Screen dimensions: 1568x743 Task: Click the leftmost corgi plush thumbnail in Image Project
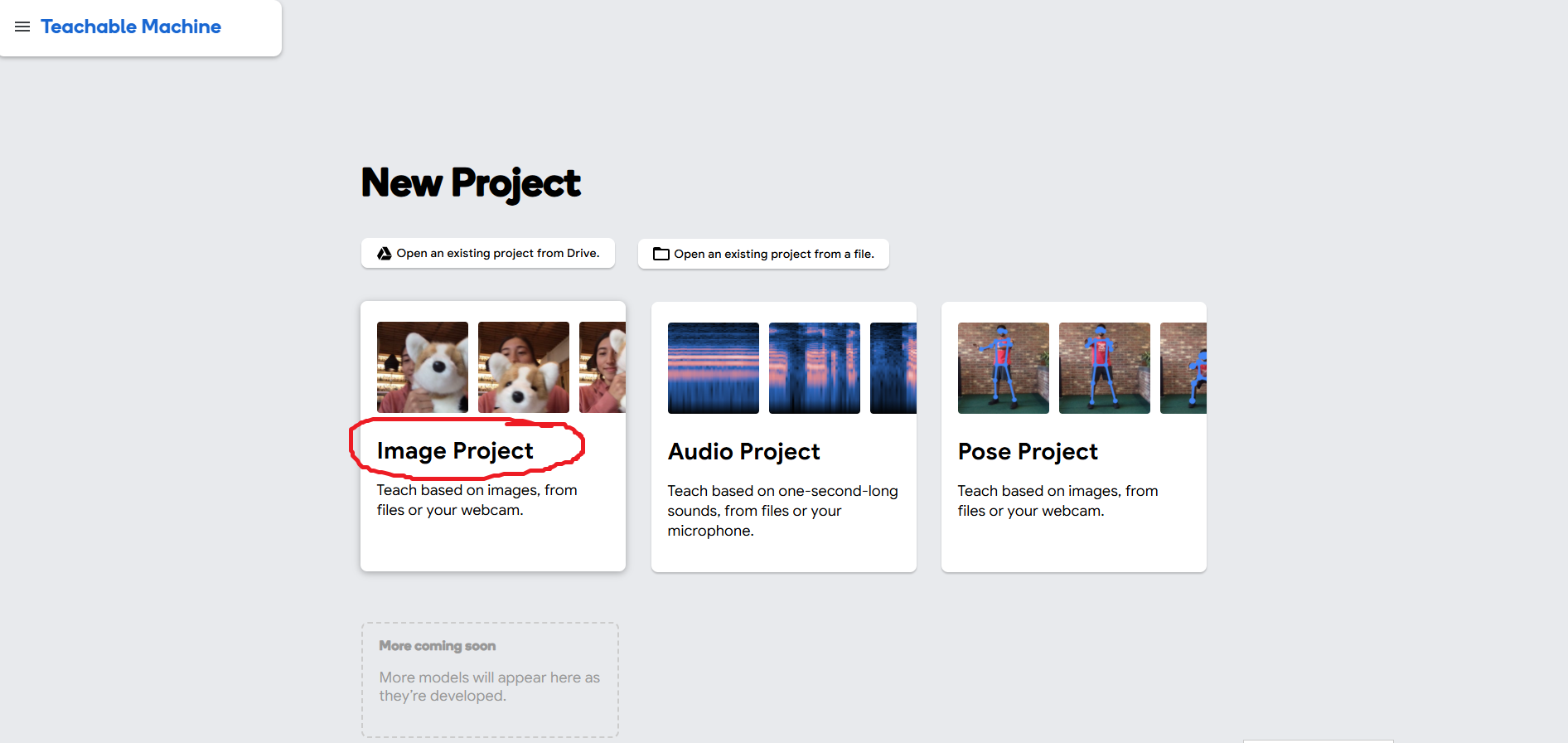click(x=423, y=367)
